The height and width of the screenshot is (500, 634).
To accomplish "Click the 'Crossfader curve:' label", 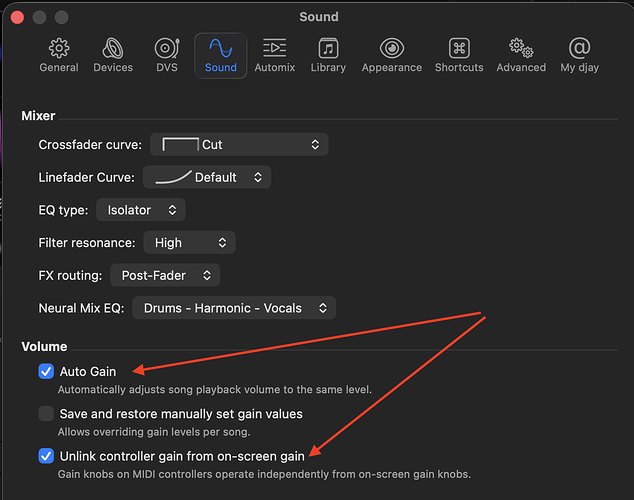I will coord(90,145).
